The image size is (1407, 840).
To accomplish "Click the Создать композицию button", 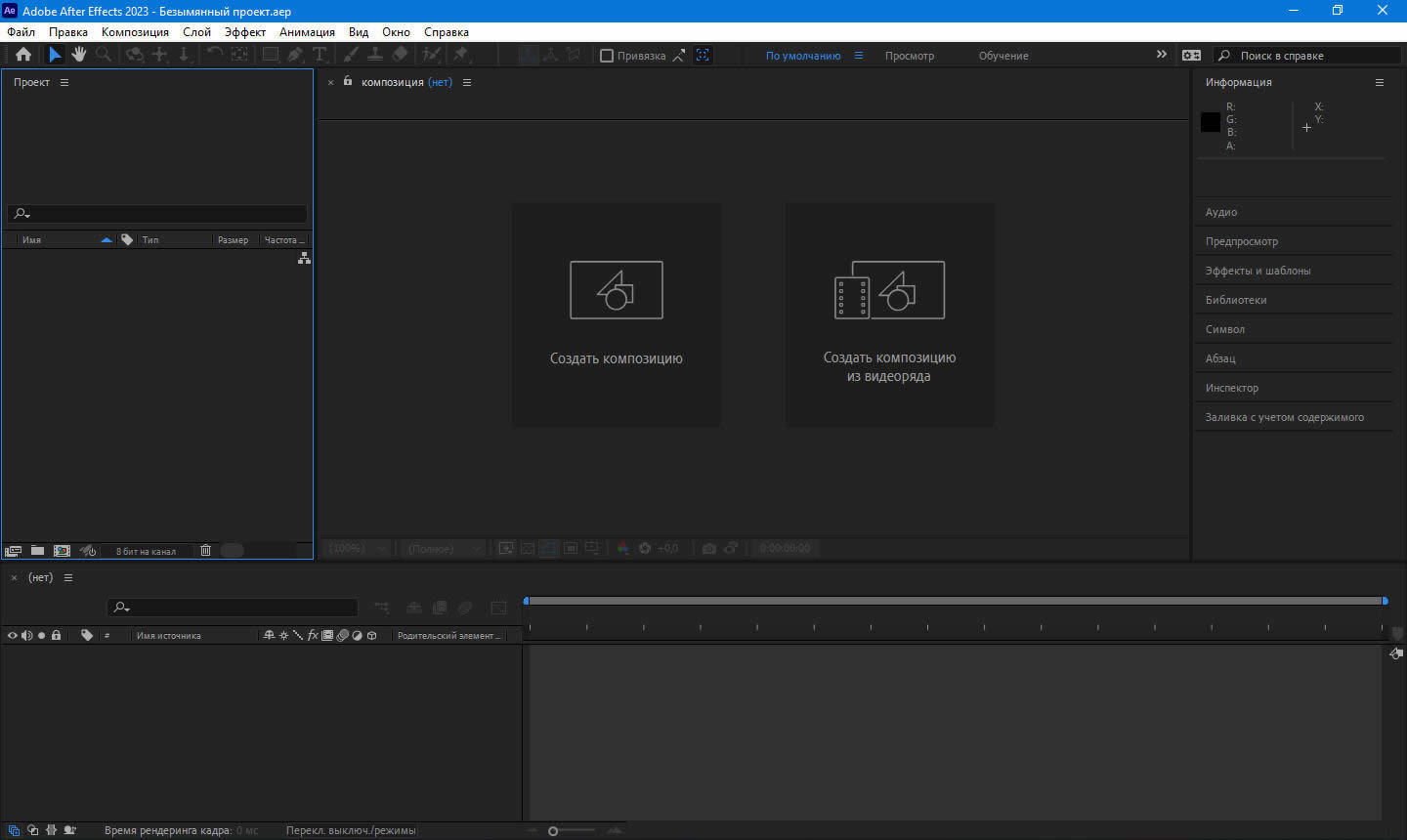I will [x=617, y=315].
